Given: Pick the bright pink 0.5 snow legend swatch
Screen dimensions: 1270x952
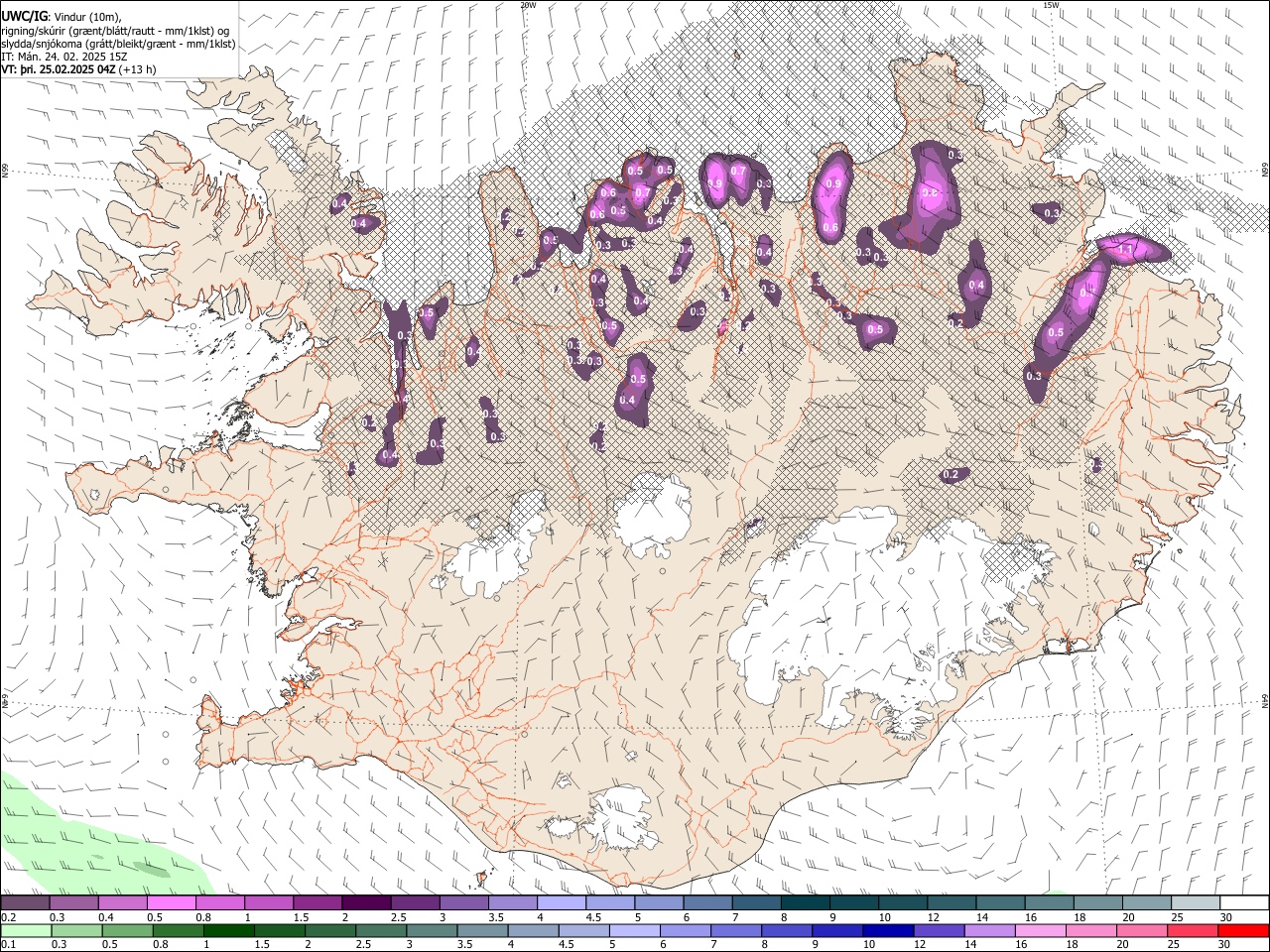Looking at the screenshot, I should [171, 903].
